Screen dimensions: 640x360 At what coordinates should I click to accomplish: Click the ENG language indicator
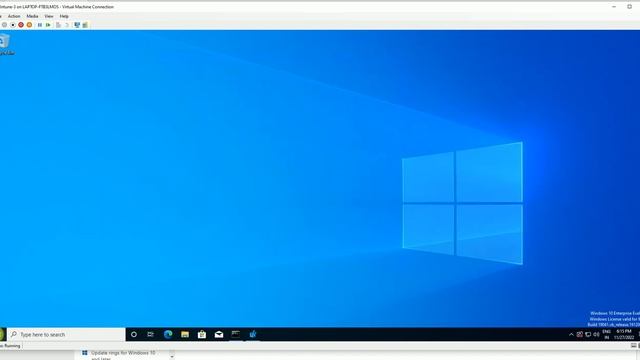pos(607,334)
